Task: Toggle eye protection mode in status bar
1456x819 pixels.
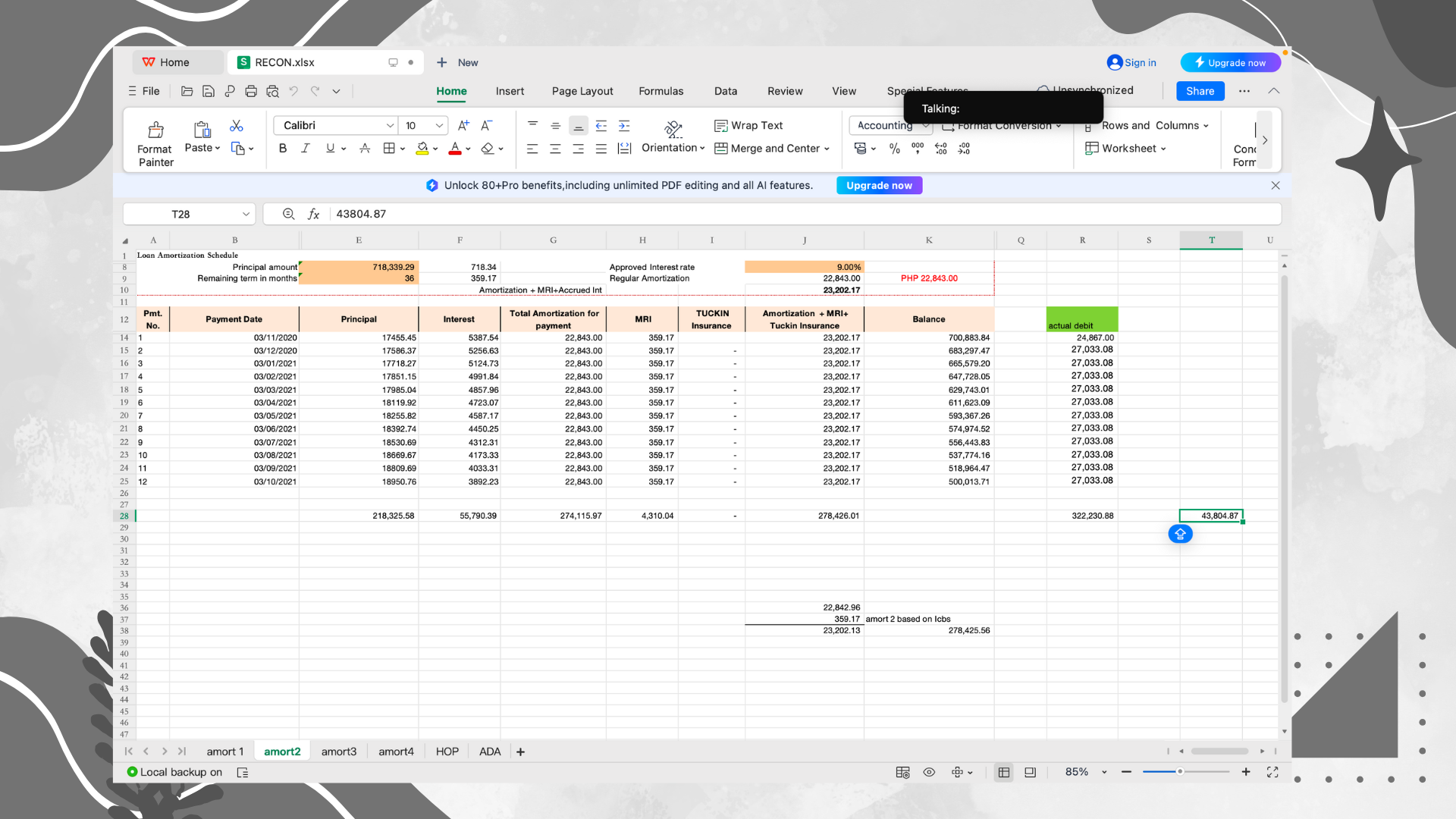Action: coord(929,772)
